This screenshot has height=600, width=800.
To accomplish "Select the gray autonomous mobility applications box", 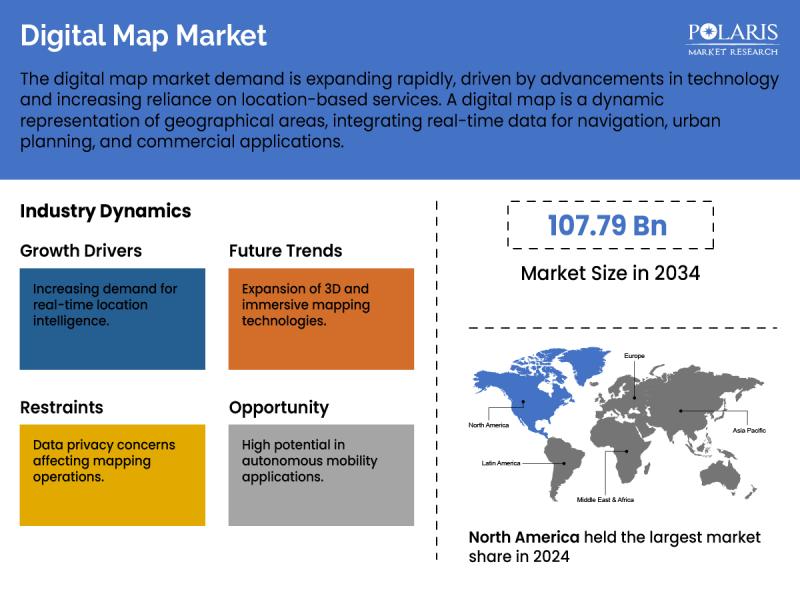I will point(321,475).
